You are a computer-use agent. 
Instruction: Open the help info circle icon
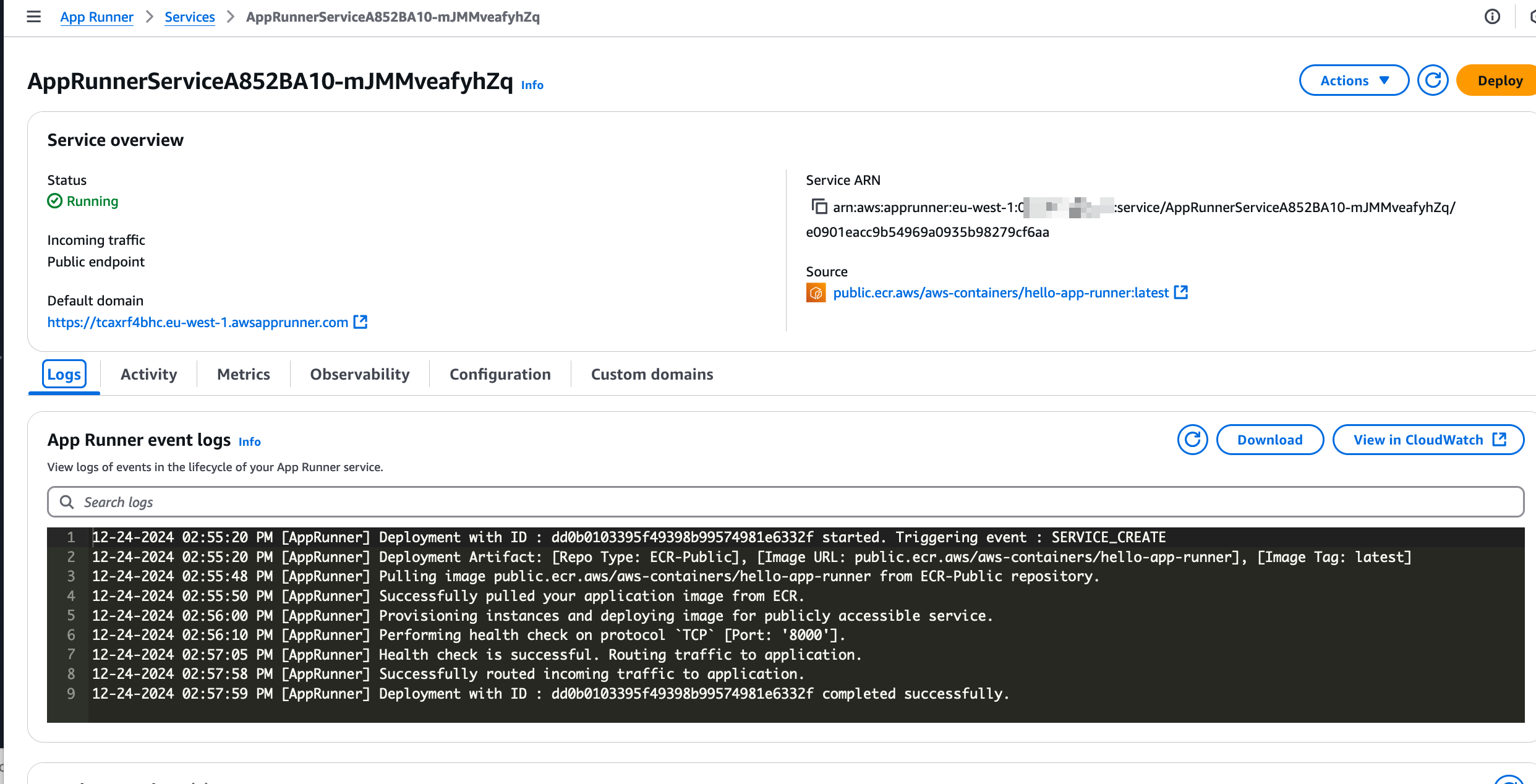[1492, 17]
